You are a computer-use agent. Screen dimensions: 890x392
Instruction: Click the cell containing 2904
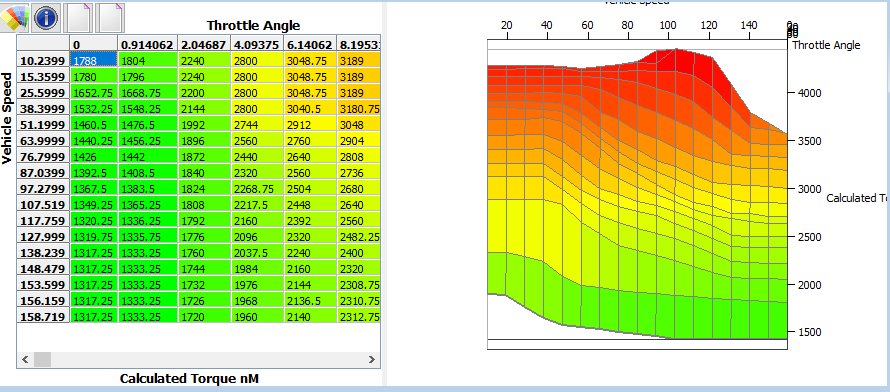pos(359,141)
